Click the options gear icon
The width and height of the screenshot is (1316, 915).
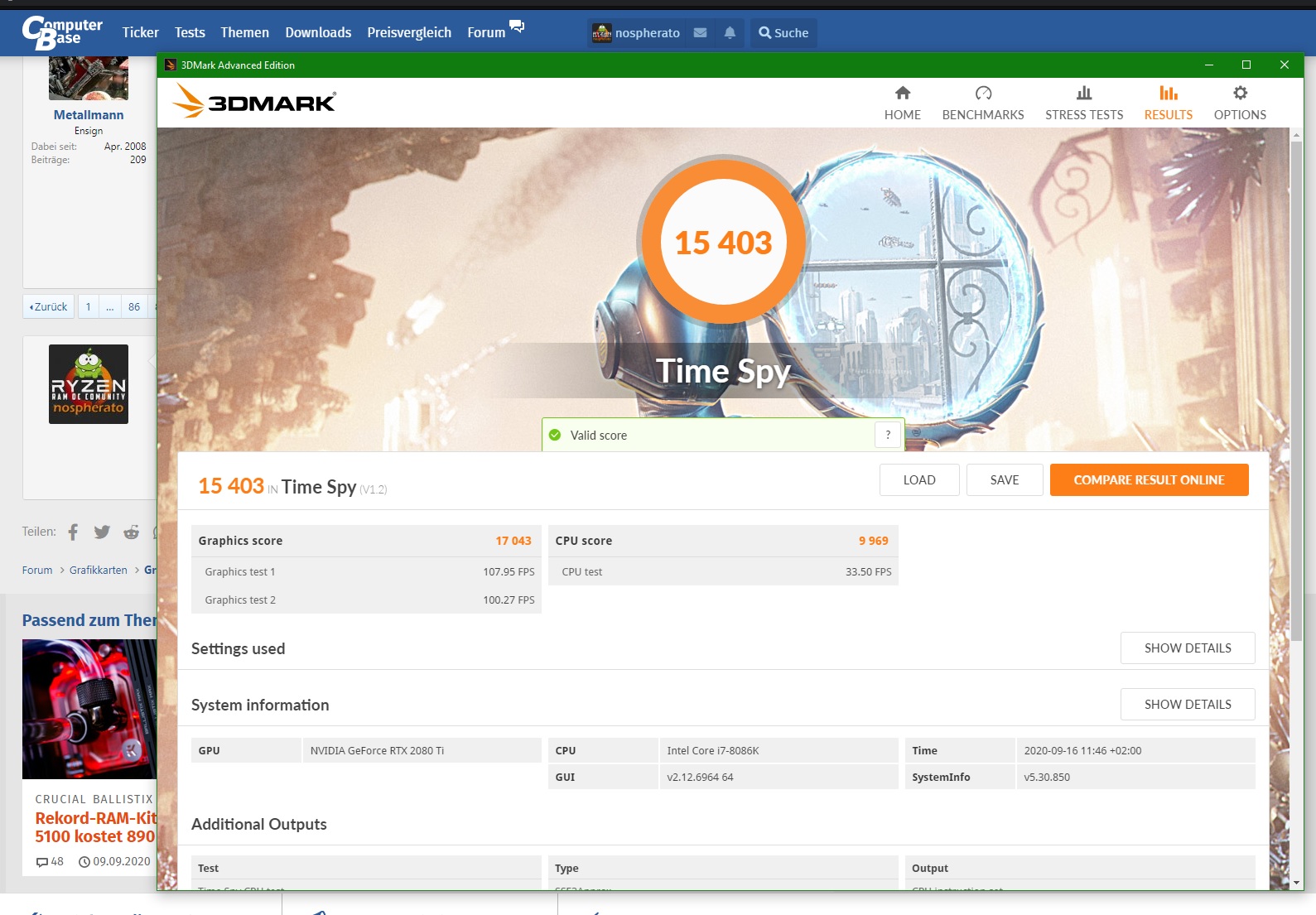(1240, 93)
